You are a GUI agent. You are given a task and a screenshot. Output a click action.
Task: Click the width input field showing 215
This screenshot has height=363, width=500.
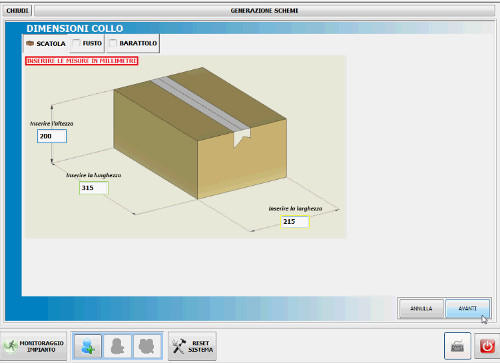[x=295, y=222]
